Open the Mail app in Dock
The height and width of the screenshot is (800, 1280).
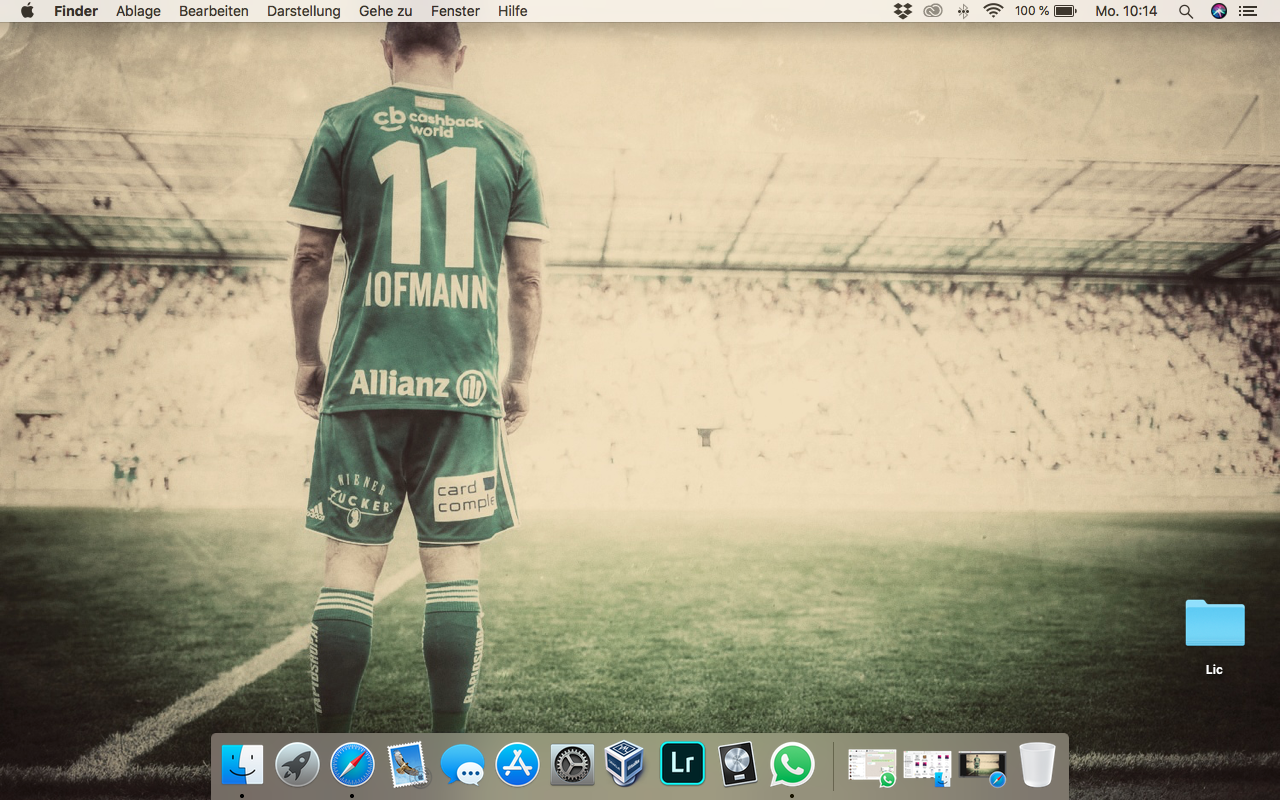407,765
